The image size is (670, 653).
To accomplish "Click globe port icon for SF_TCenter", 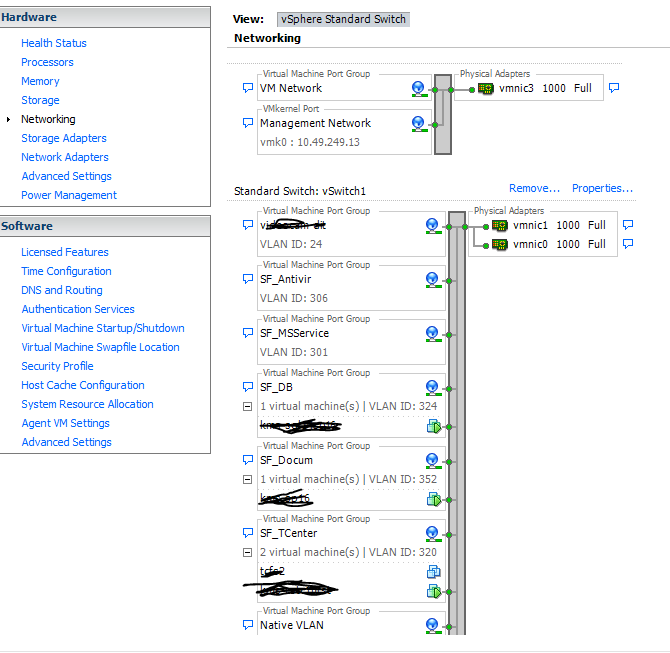I will click(433, 534).
